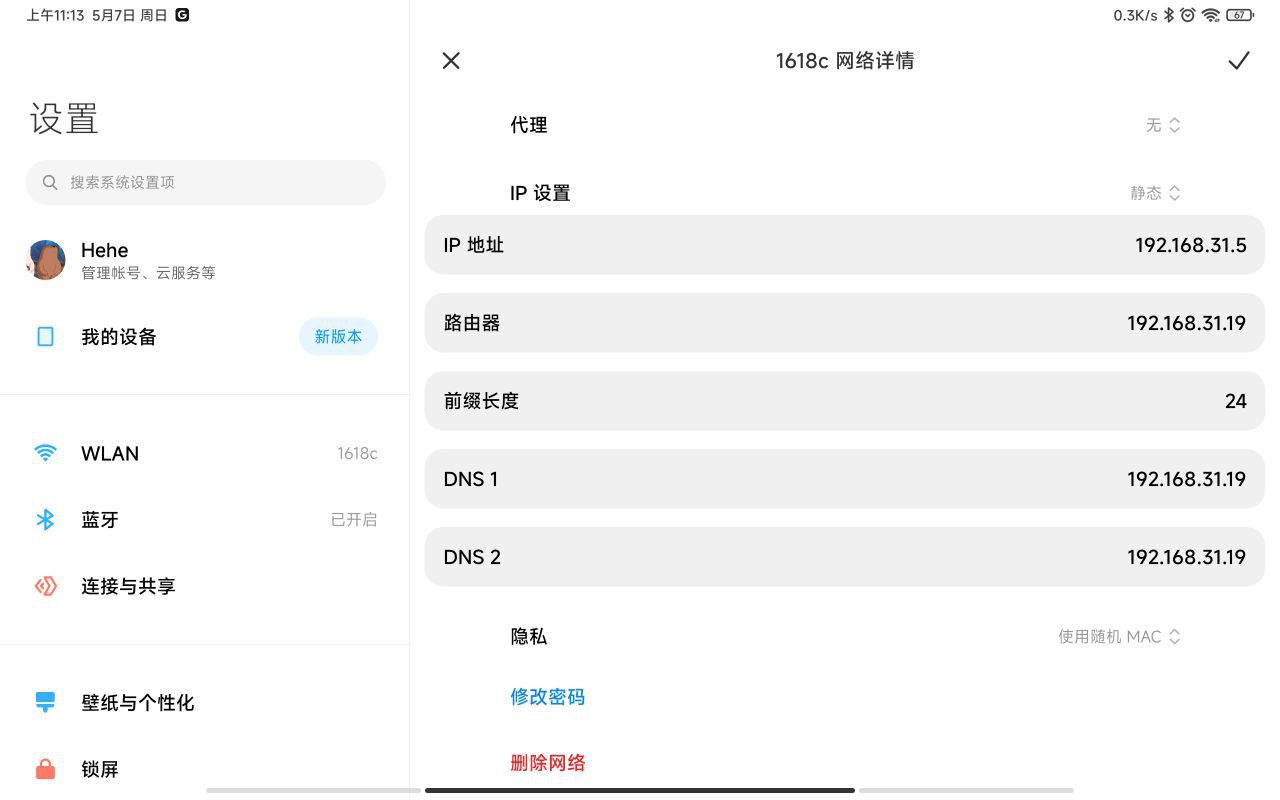Click the checkmark to save network details

1239,61
